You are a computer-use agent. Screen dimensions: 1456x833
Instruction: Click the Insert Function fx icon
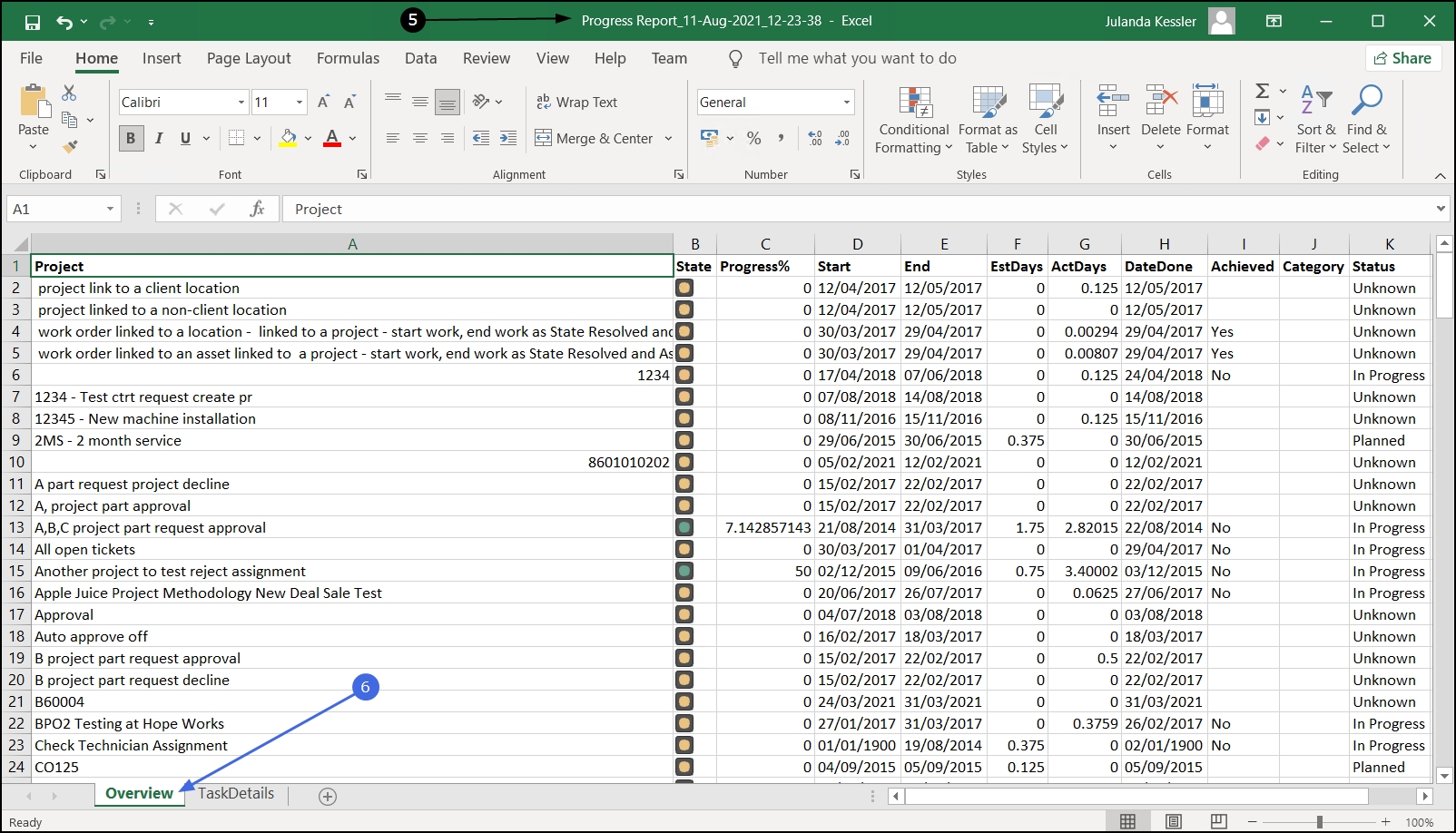257,210
